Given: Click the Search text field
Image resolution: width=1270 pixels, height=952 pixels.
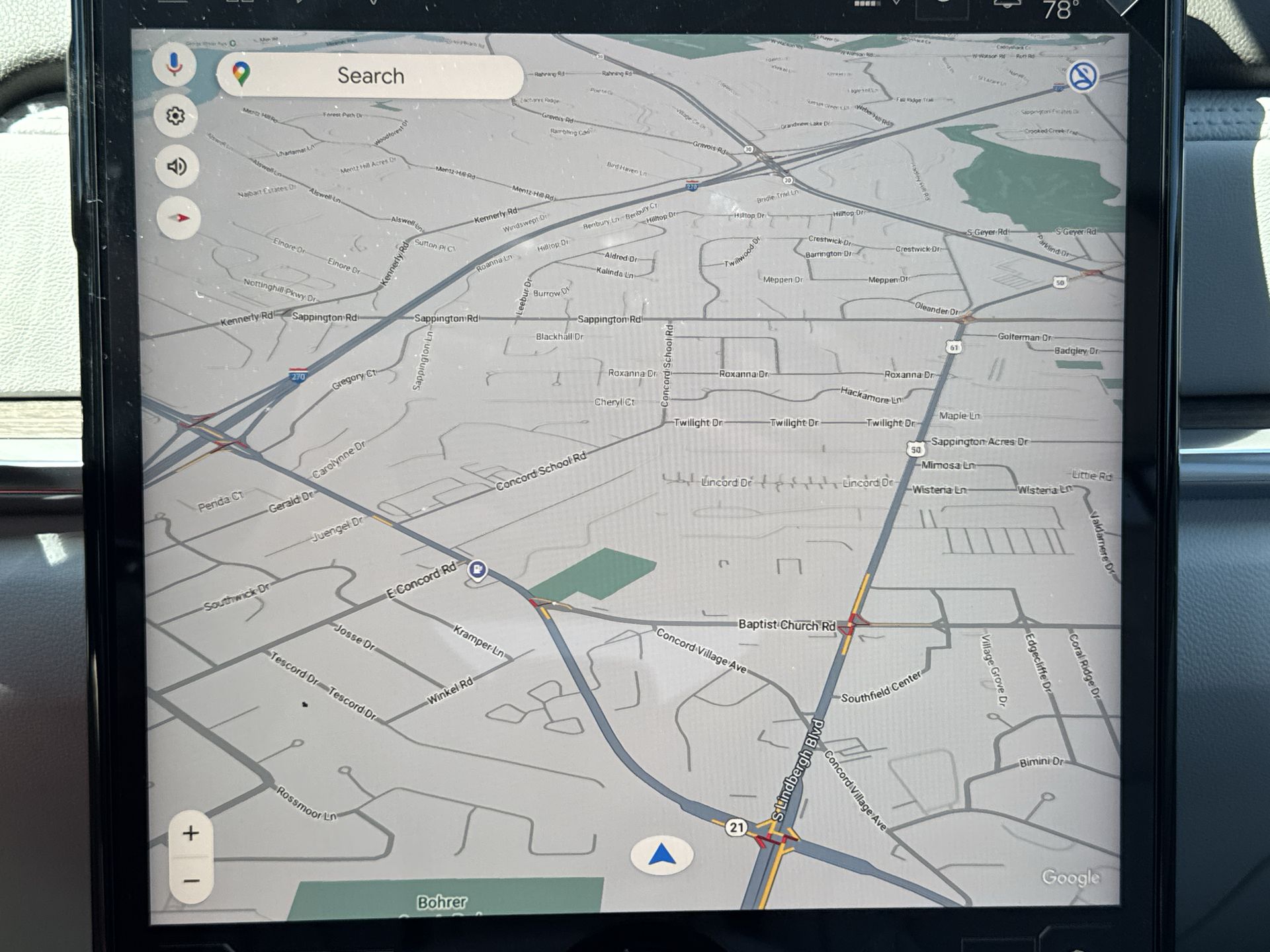Looking at the screenshot, I should tap(370, 76).
